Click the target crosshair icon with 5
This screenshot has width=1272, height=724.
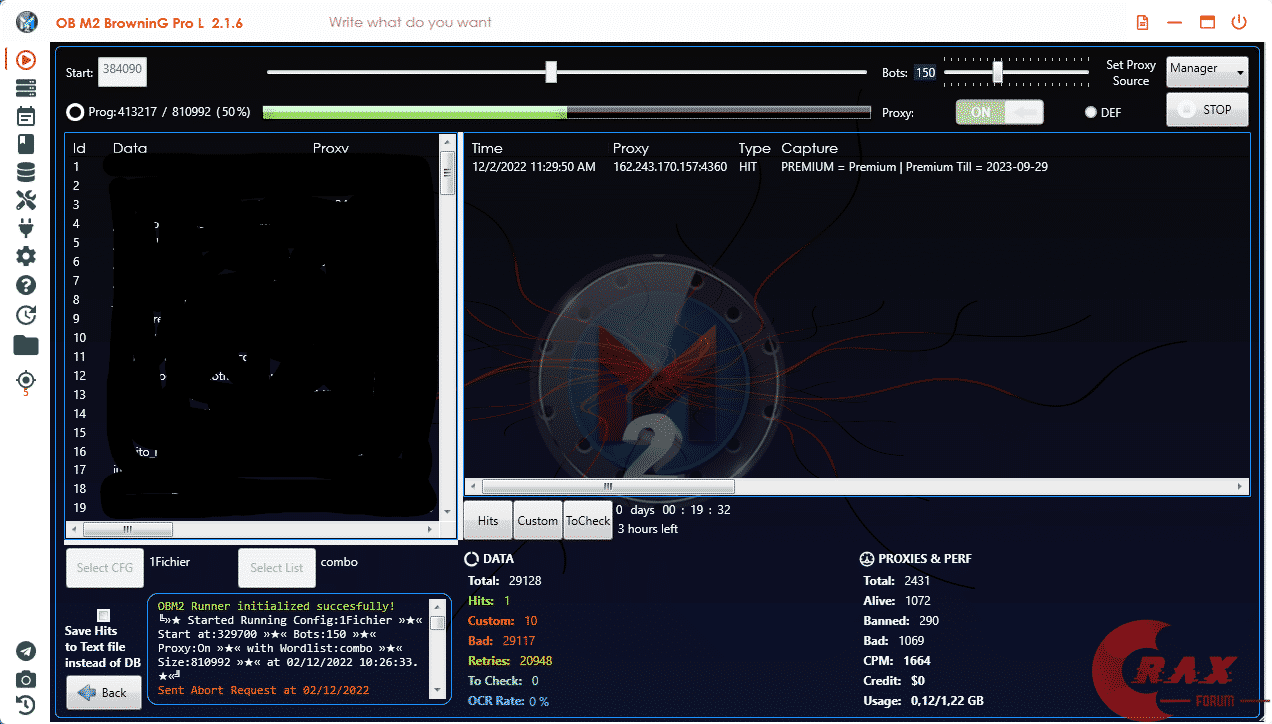[26, 381]
